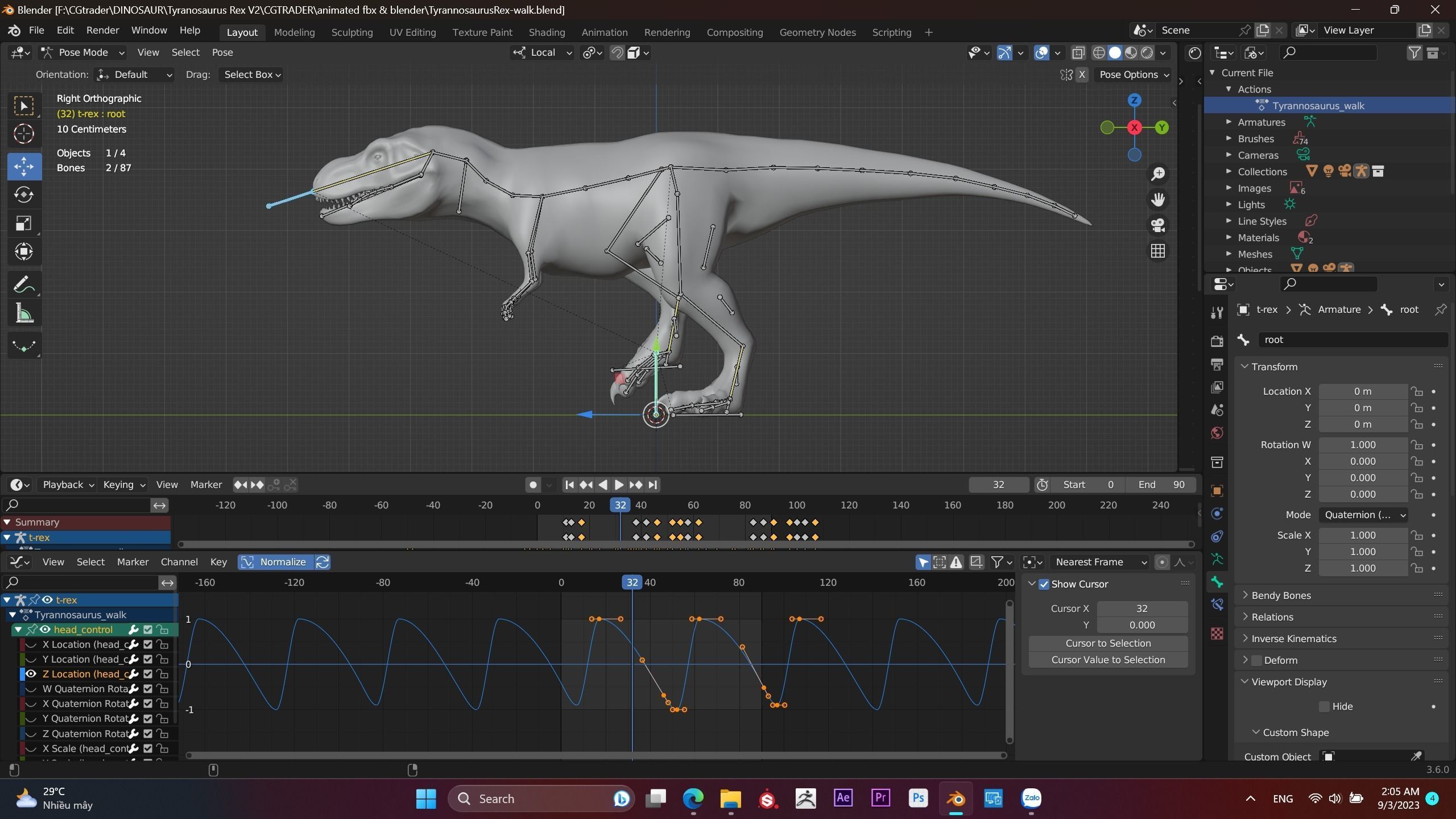
Task: Click Cursor to Selection button
Action: click(x=1108, y=643)
